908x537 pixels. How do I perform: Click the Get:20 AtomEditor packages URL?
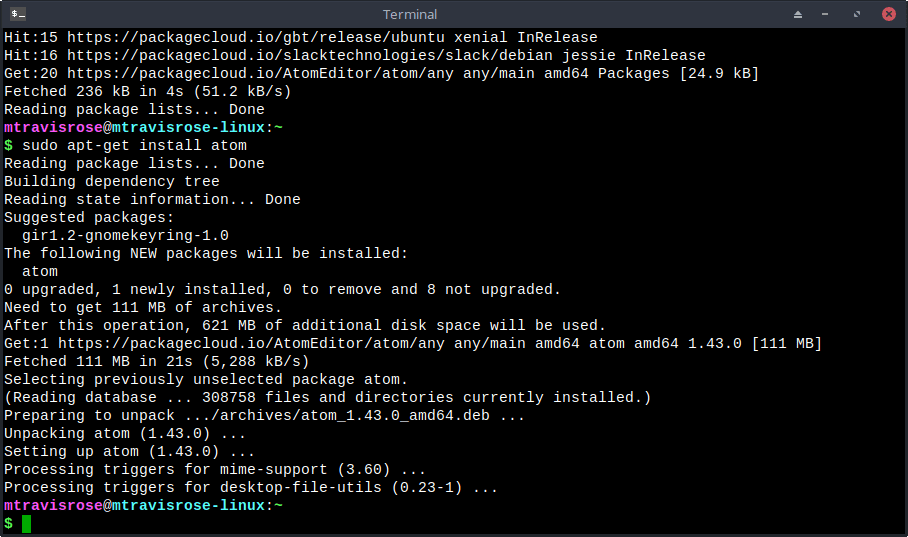pos(261,74)
